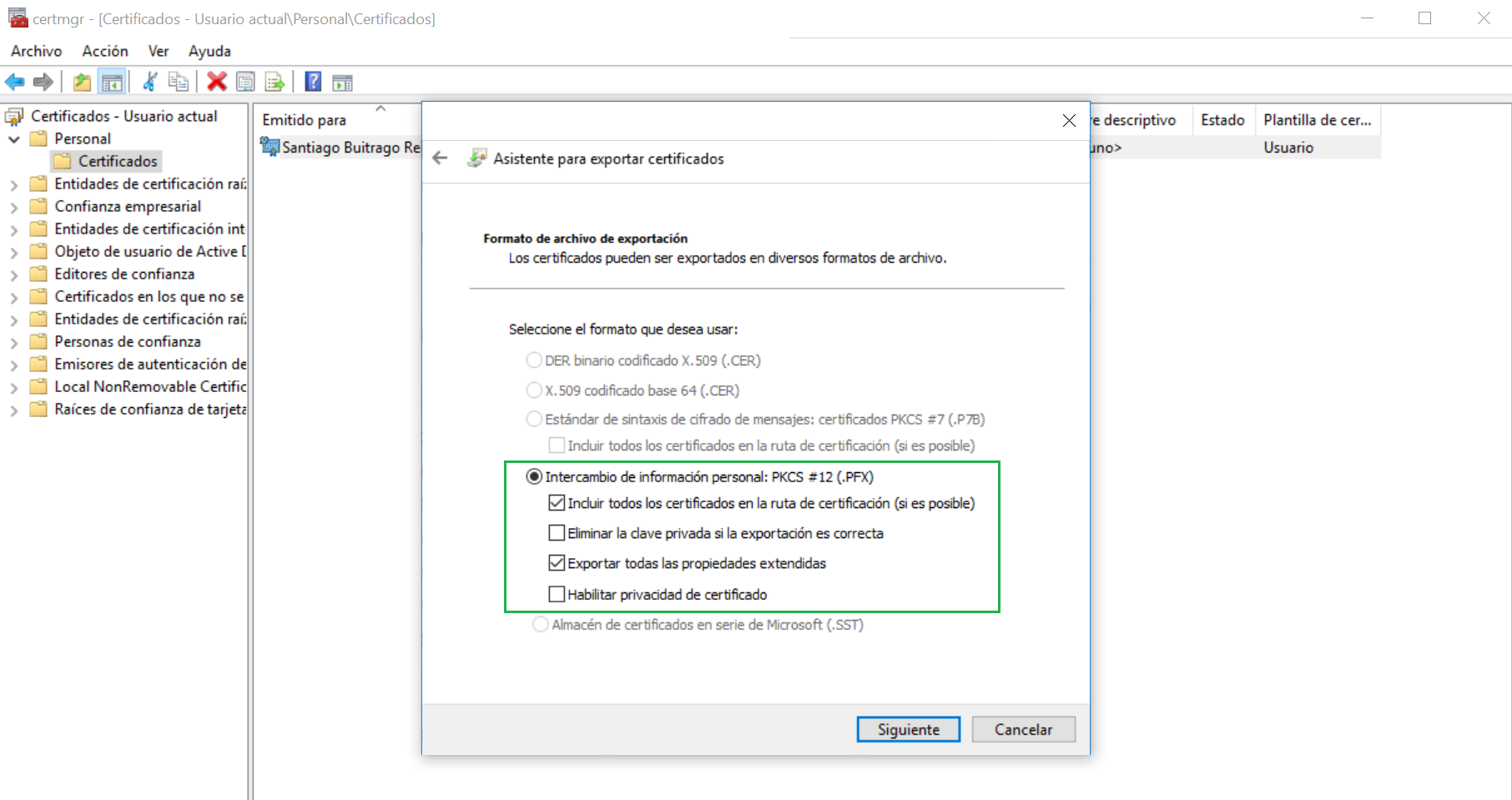Select 'Santiago Buitrago Re' certificate row
The height and width of the screenshot is (800, 1512).
350,148
